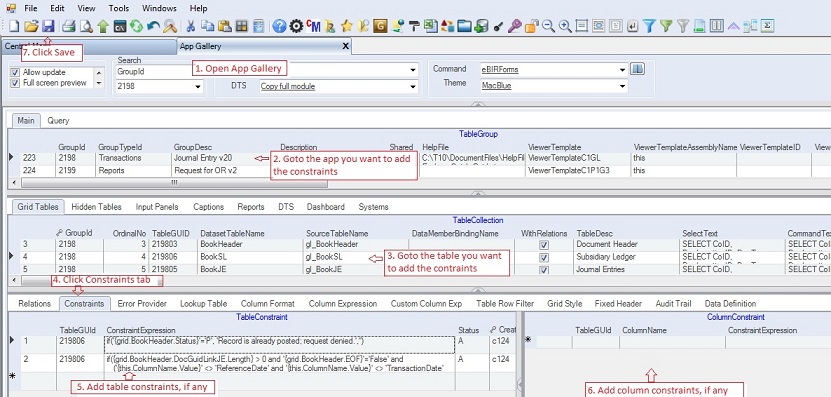Click the Paste clipboard icon

pyautogui.click(x=225, y=26)
